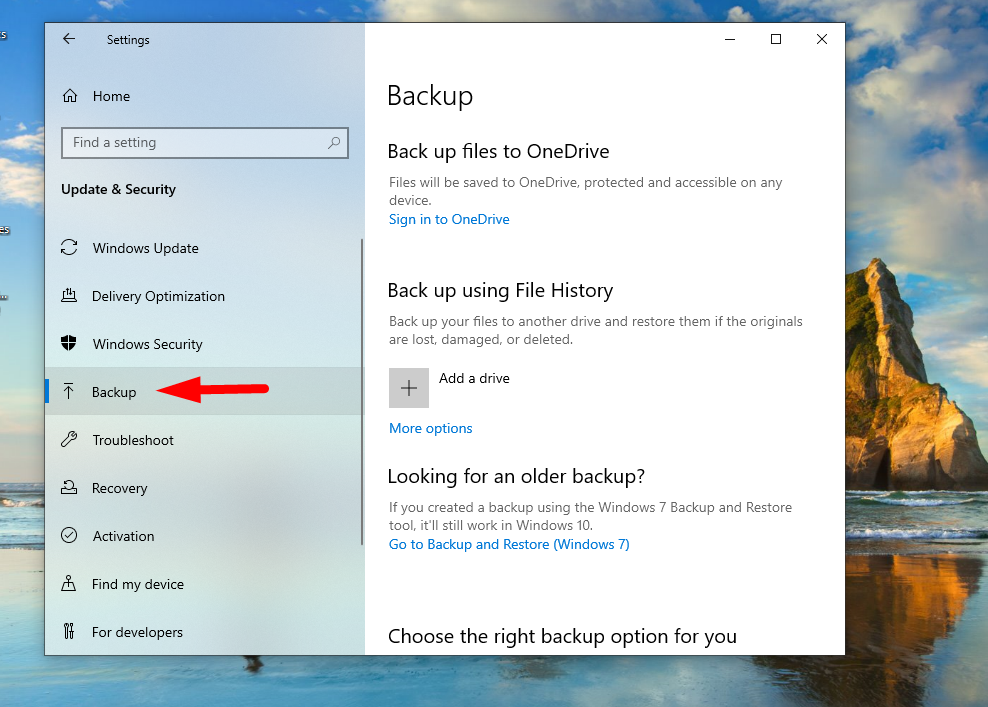Open the Windows Update section label
988x707 pixels.
tap(146, 248)
